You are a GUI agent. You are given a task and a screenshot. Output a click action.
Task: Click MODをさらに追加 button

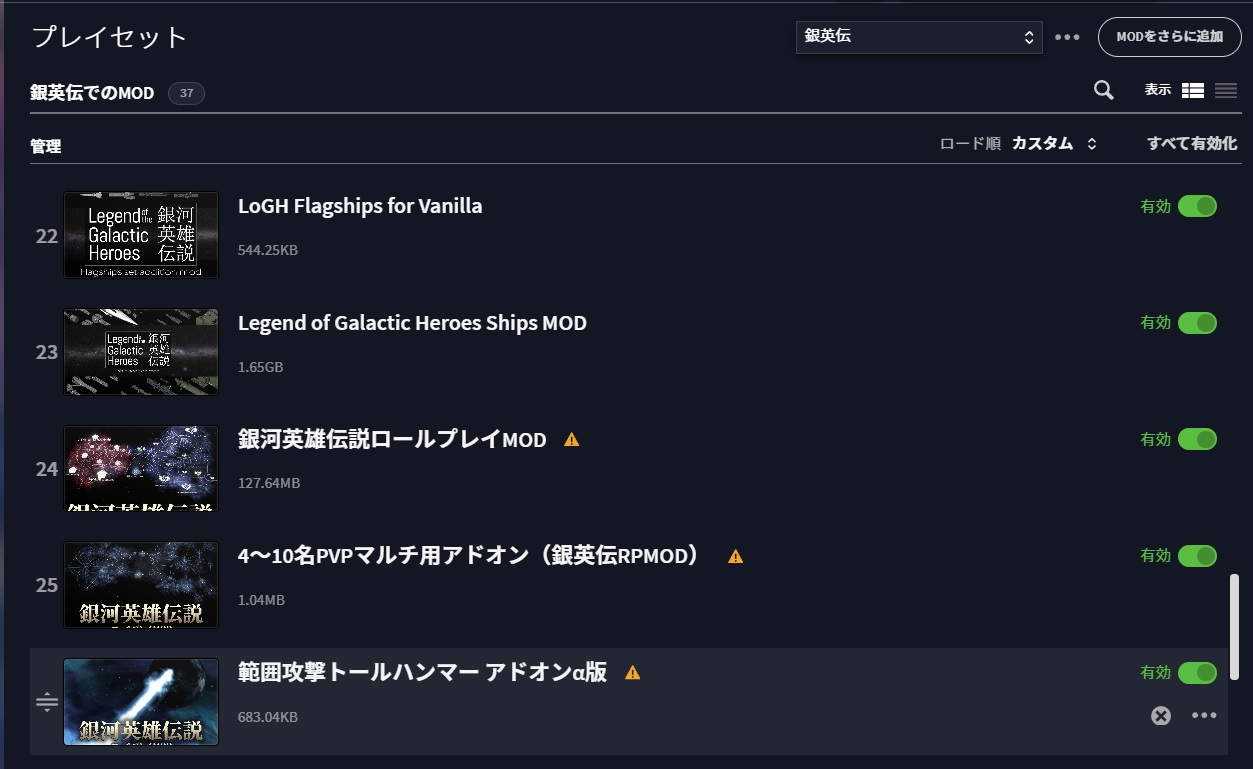pyautogui.click(x=1169, y=37)
